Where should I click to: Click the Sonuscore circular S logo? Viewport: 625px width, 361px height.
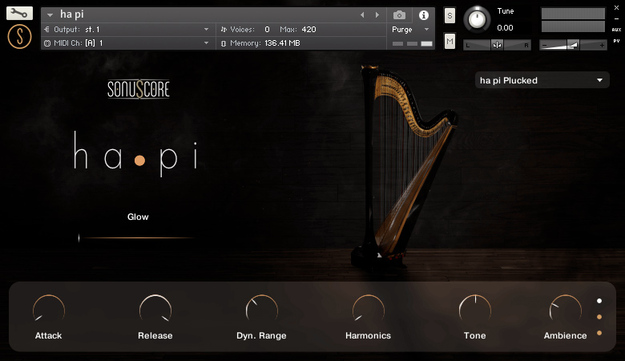coord(20,36)
